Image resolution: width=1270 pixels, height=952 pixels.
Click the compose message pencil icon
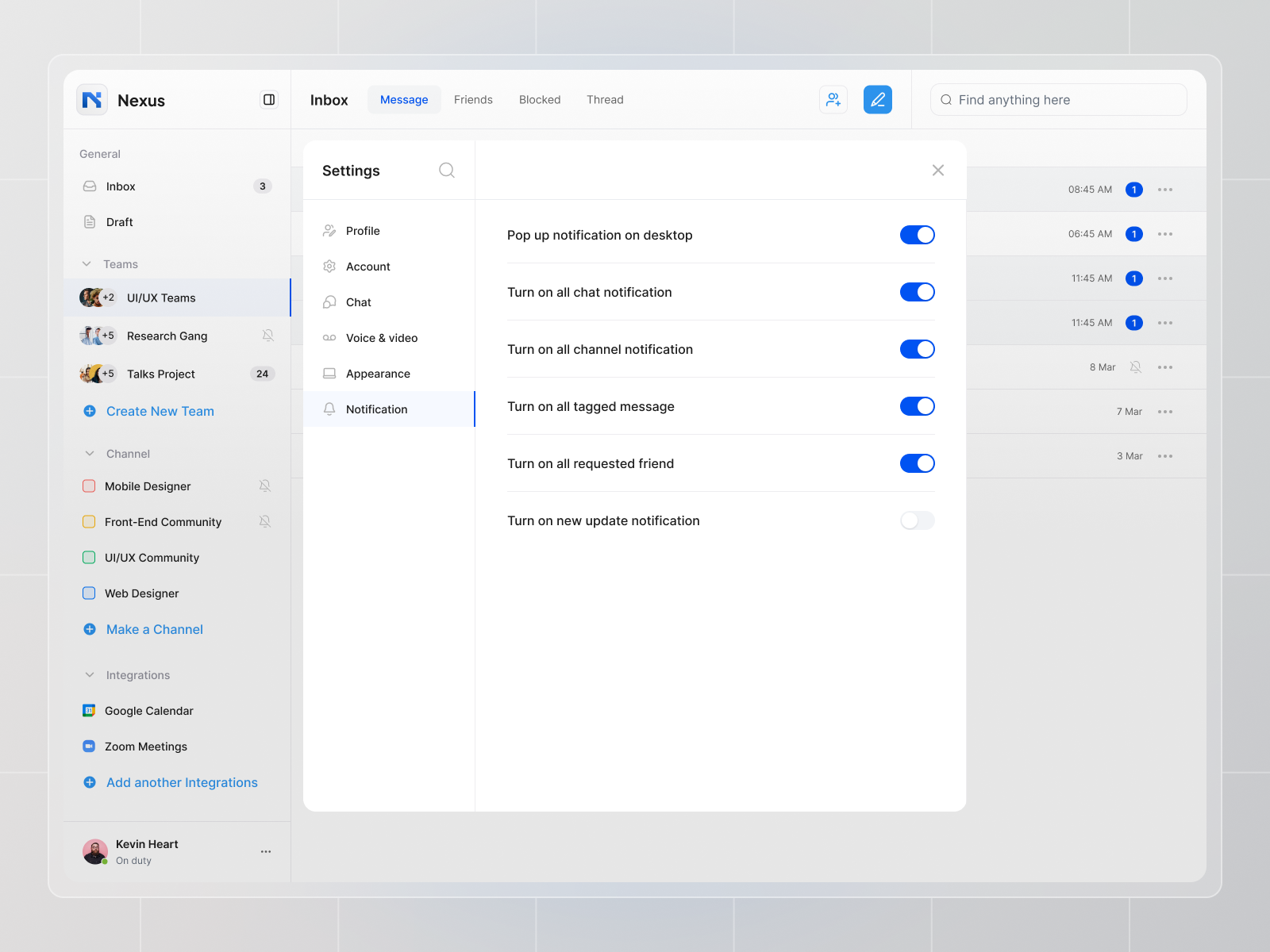point(877,99)
